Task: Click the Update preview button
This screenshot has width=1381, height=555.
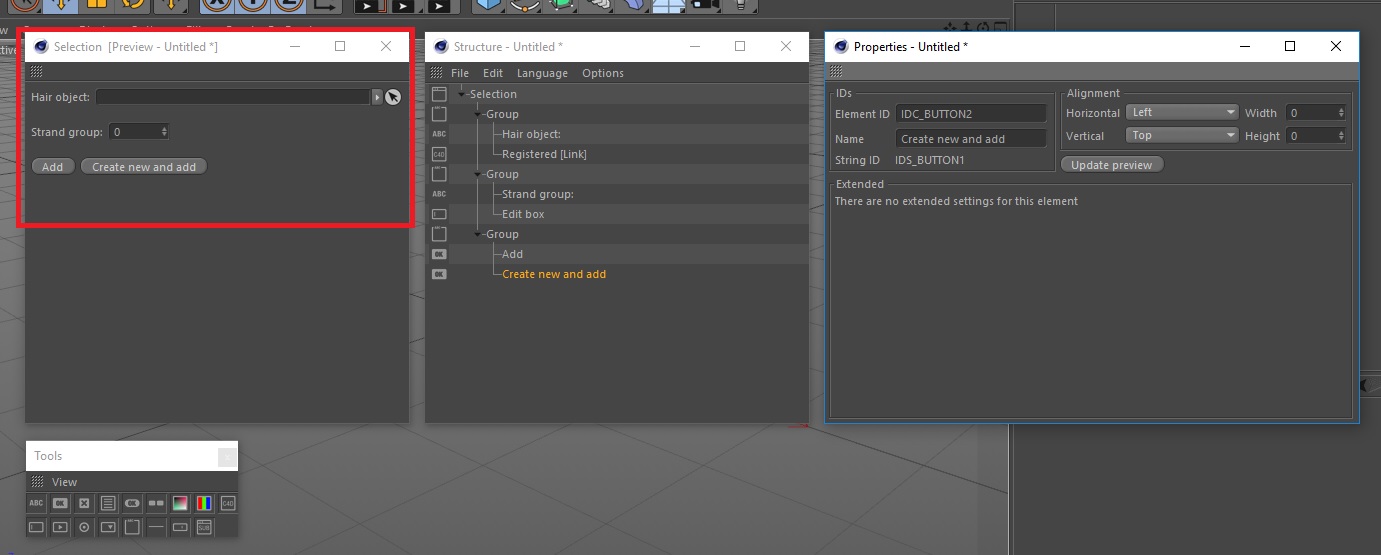Action: (x=1111, y=165)
